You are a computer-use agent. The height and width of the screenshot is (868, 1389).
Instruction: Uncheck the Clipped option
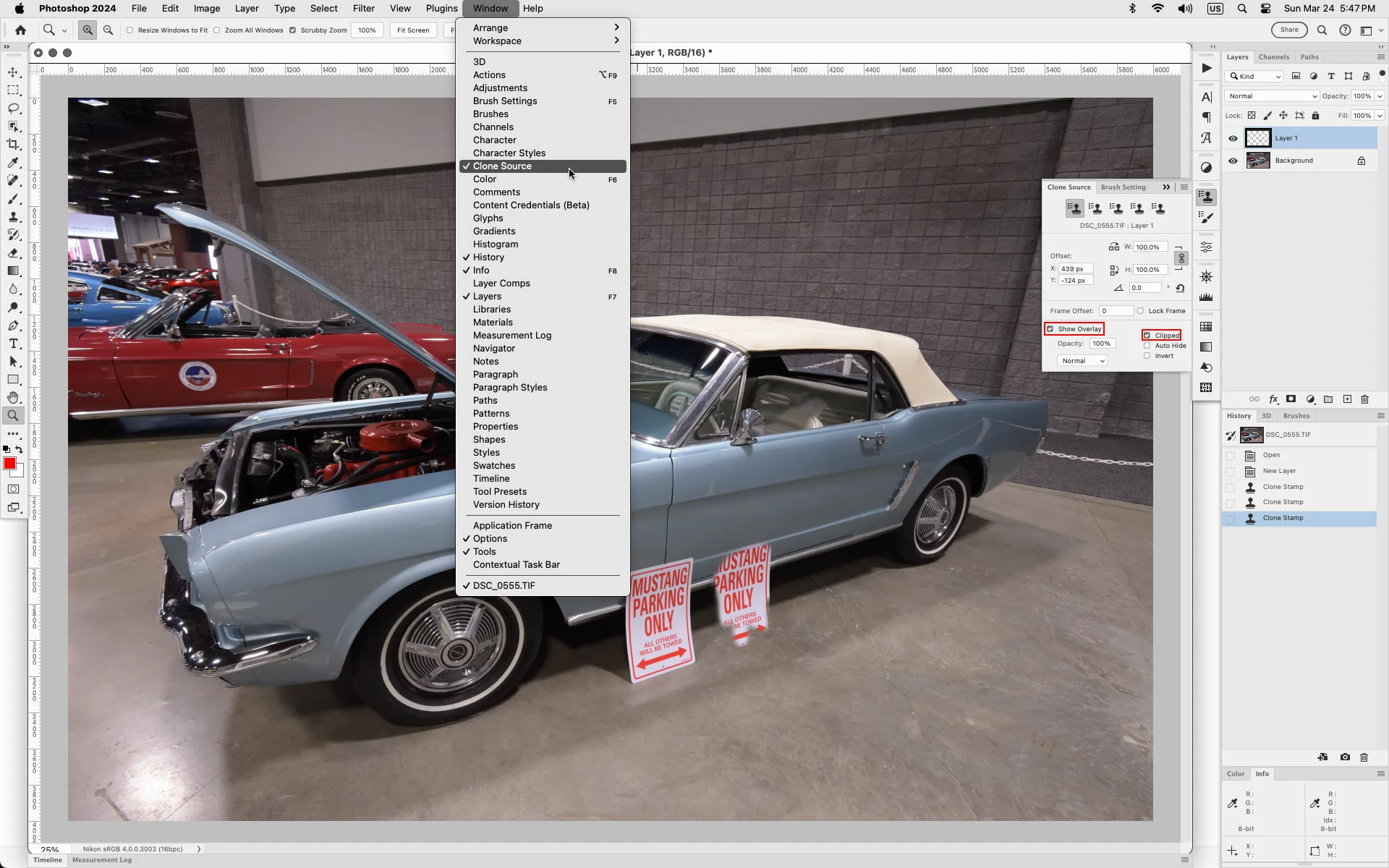tap(1147, 336)
